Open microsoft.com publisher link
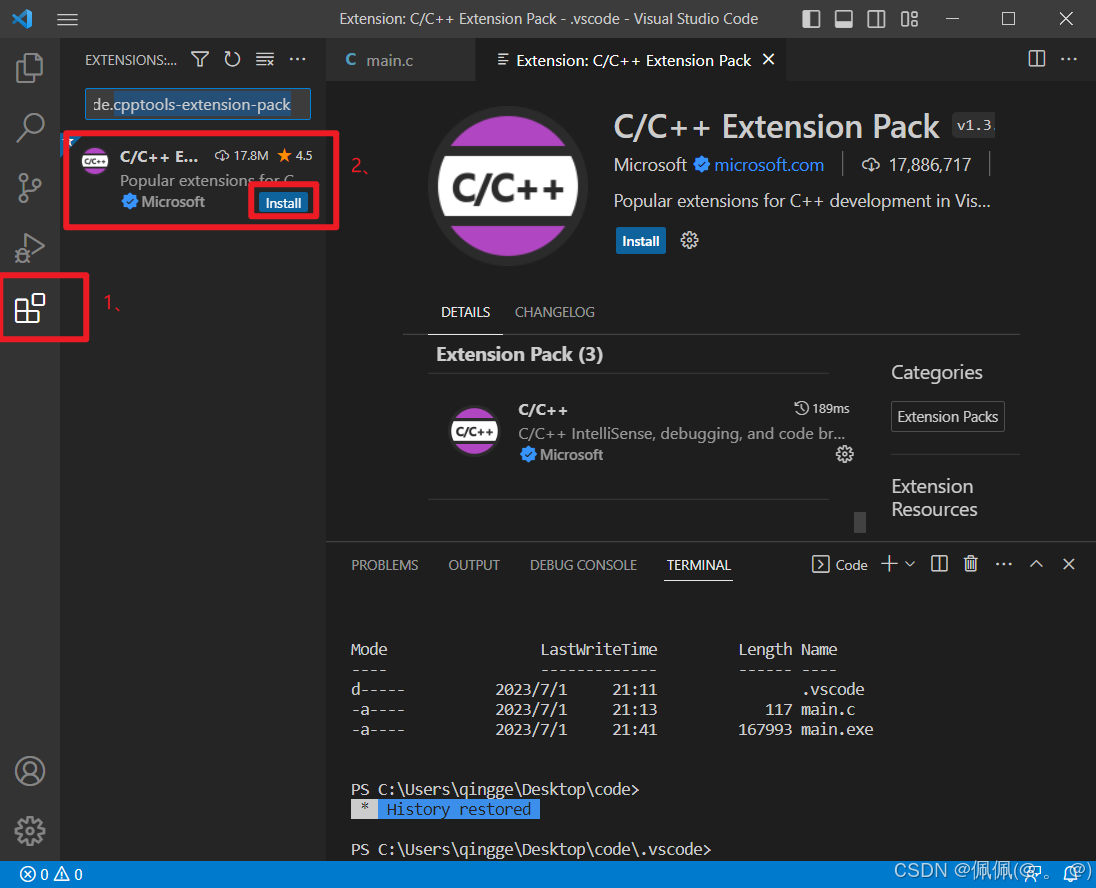The height and width of the screenshot is (888, 1096). coord(769,165)
